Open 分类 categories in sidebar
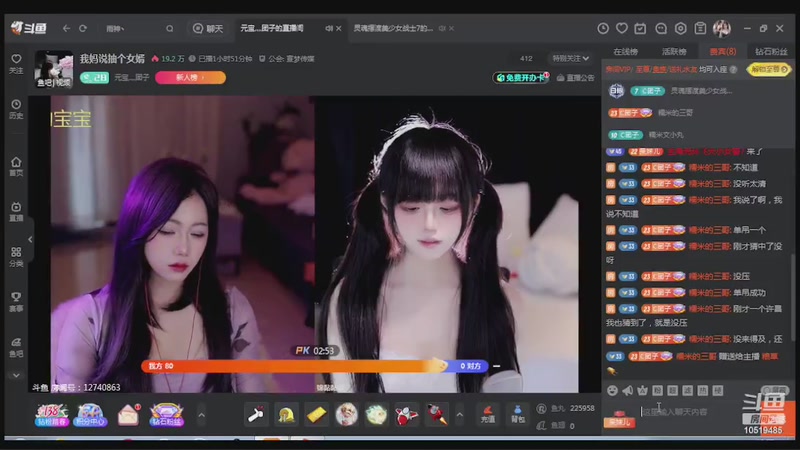800x450 pixels. [x=16, y=257]
